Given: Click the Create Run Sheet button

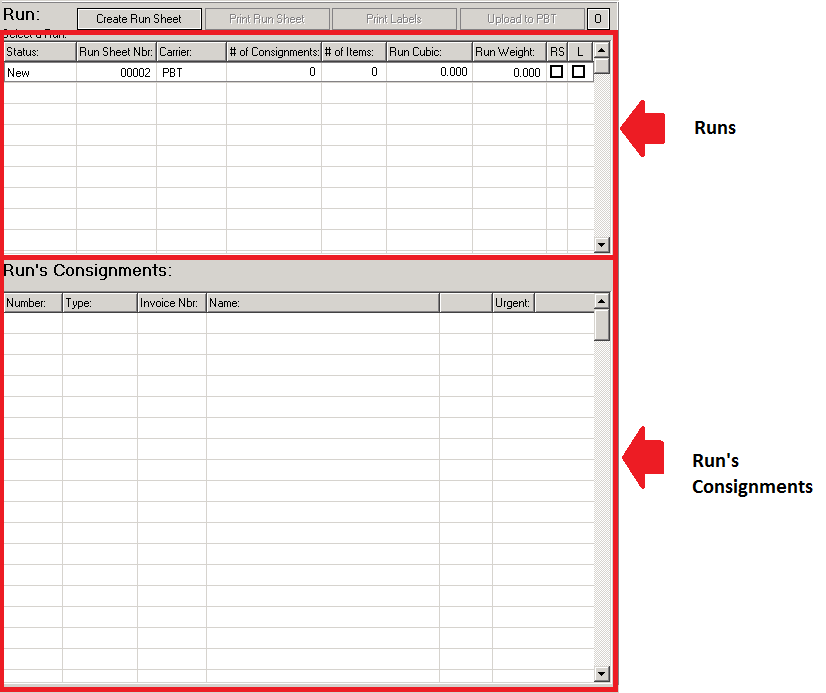Looking at the screenshot, I should [139, 19].
